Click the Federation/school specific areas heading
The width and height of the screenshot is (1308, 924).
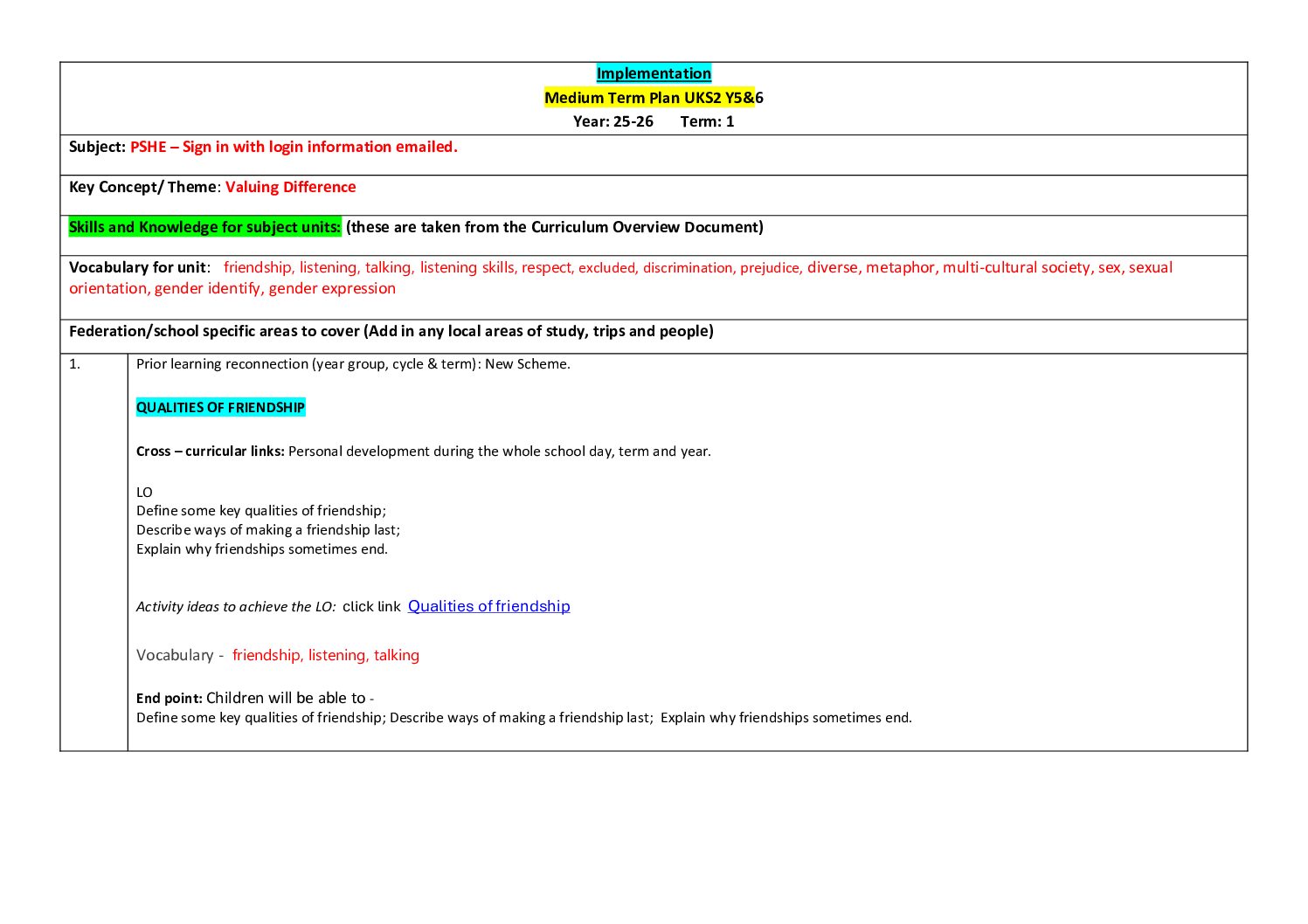[391, 331]
